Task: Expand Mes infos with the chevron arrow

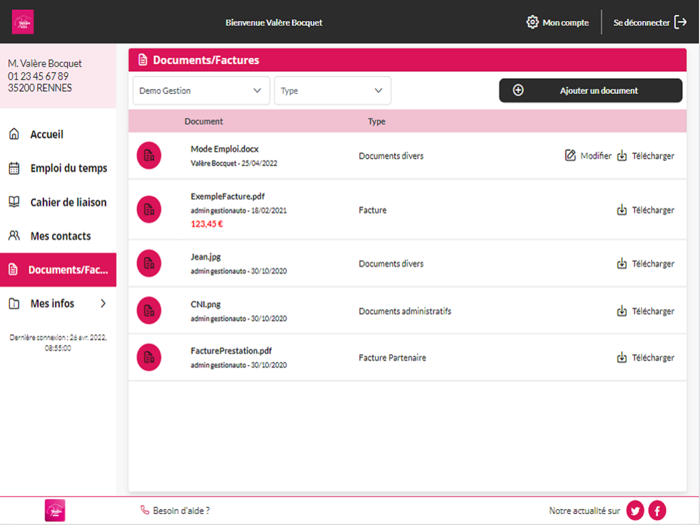Action: point(103,304)
